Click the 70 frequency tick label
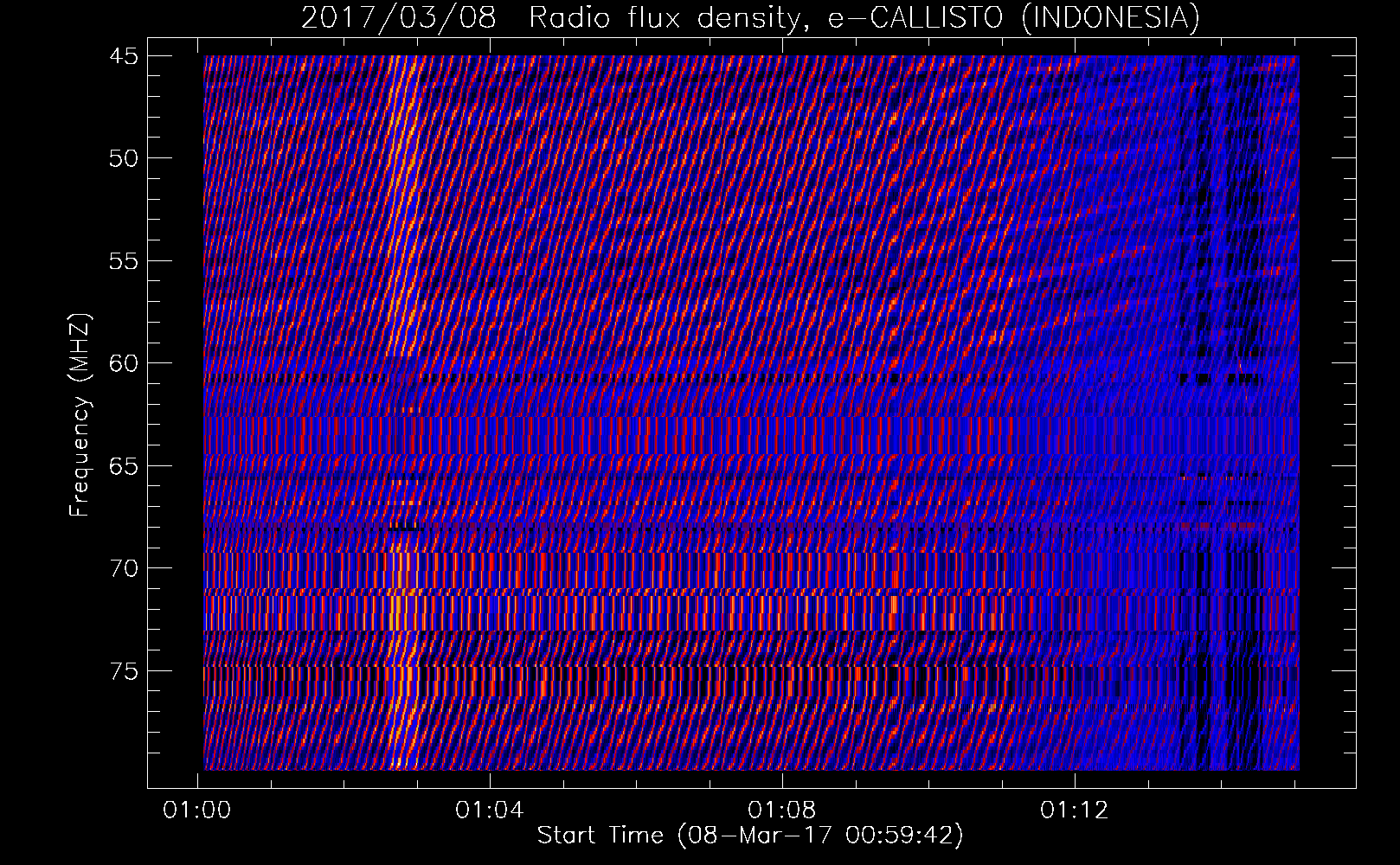Viewport: 1400px width, 865px height. pos(123,568)
